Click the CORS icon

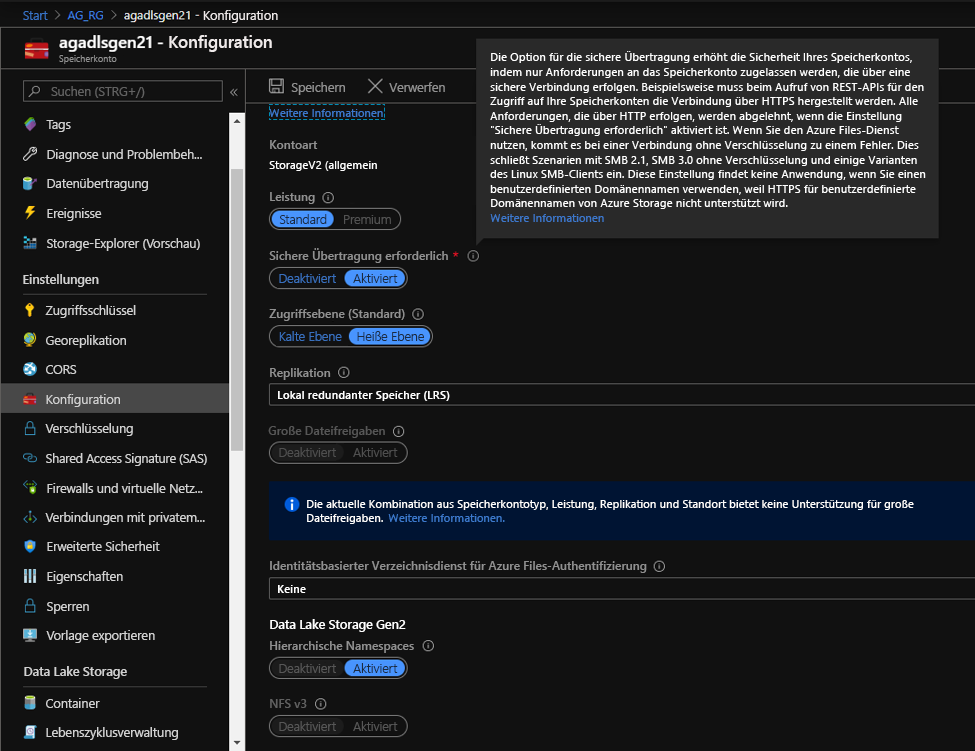[x=30, y=369]
